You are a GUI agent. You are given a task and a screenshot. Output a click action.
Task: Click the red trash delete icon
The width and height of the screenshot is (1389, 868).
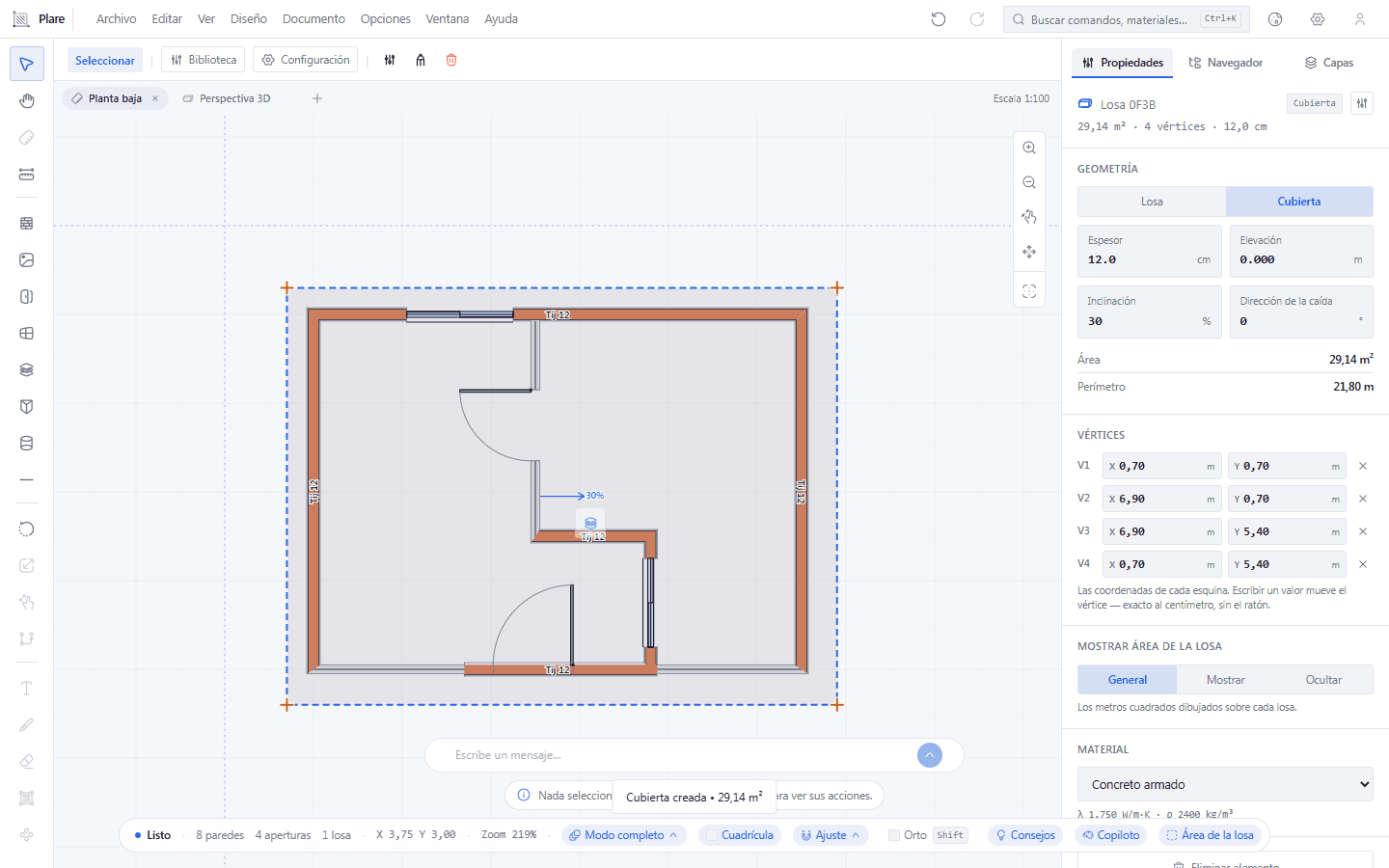pyautogui.click(x=451, y=60)
